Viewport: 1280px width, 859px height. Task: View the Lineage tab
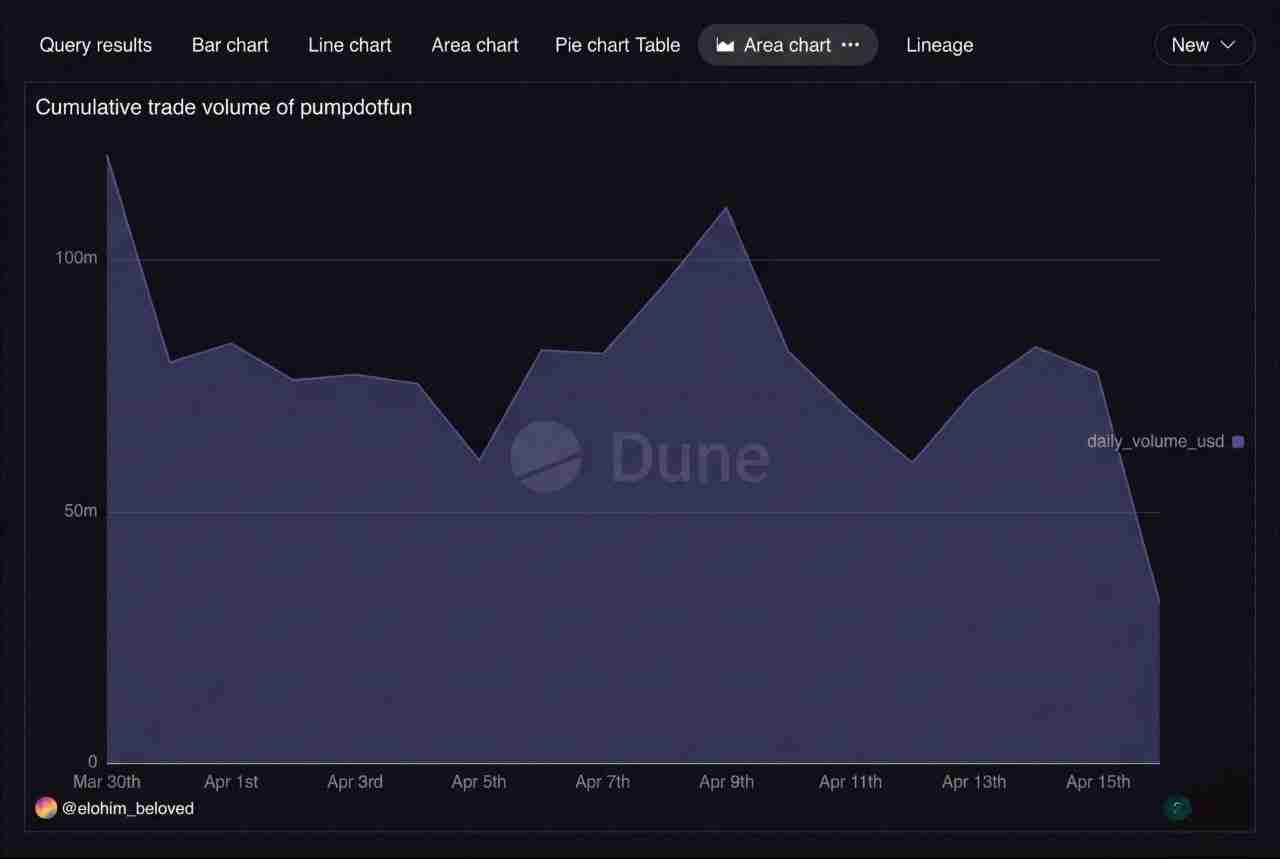939,45
